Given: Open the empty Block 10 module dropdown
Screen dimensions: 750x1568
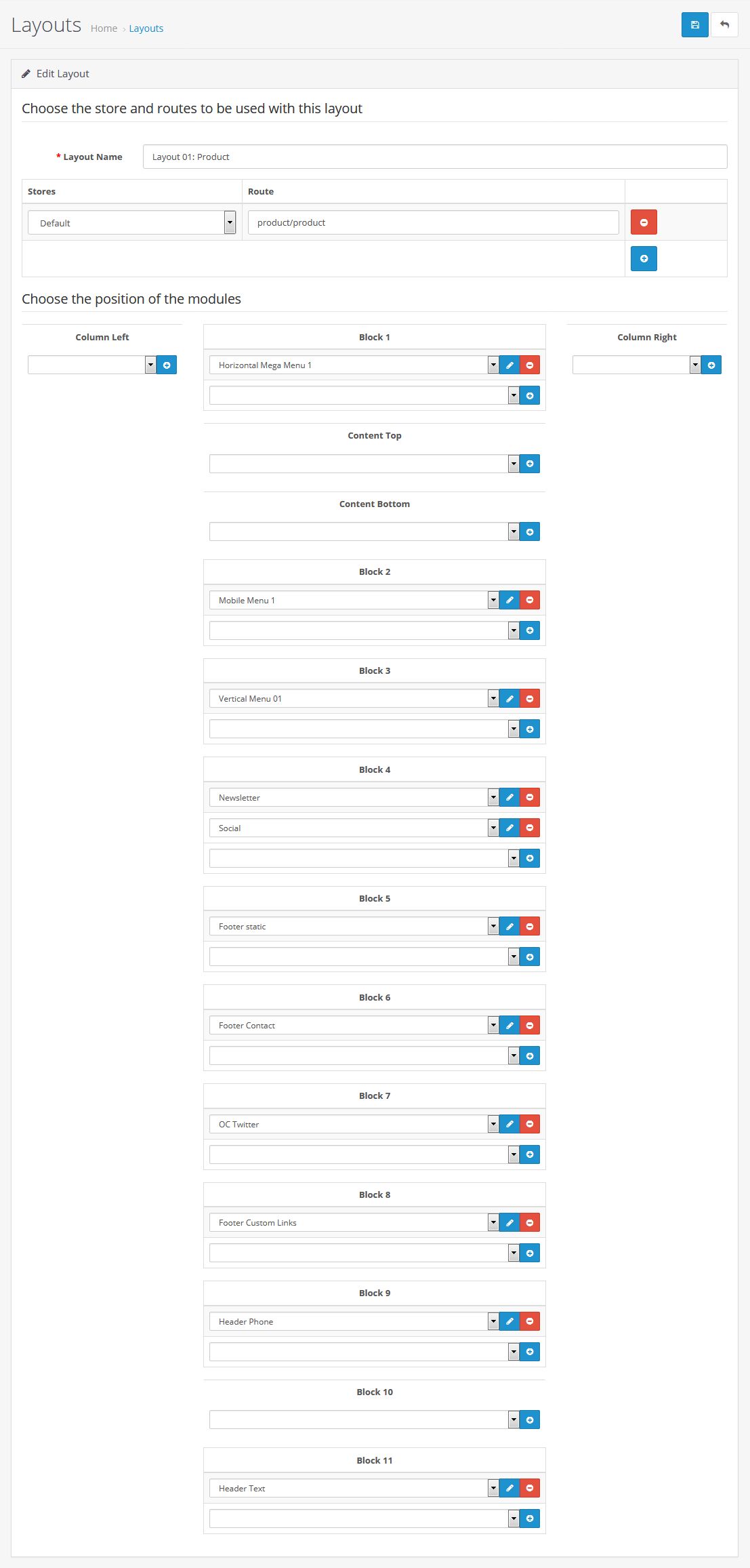Looking at the screenshot, I should tap(364, 1420).
